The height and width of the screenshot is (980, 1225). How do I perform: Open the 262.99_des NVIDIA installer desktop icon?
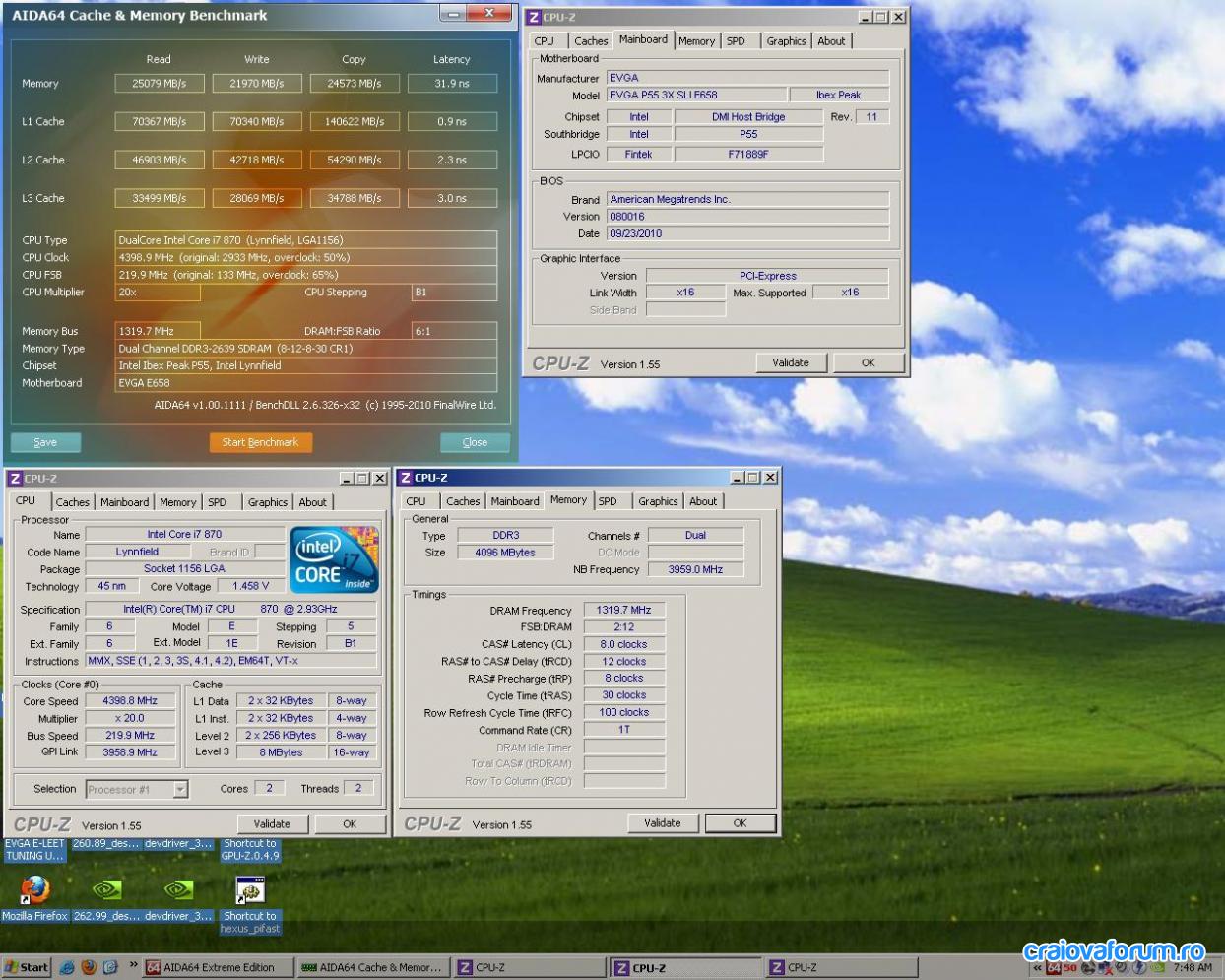105,889
